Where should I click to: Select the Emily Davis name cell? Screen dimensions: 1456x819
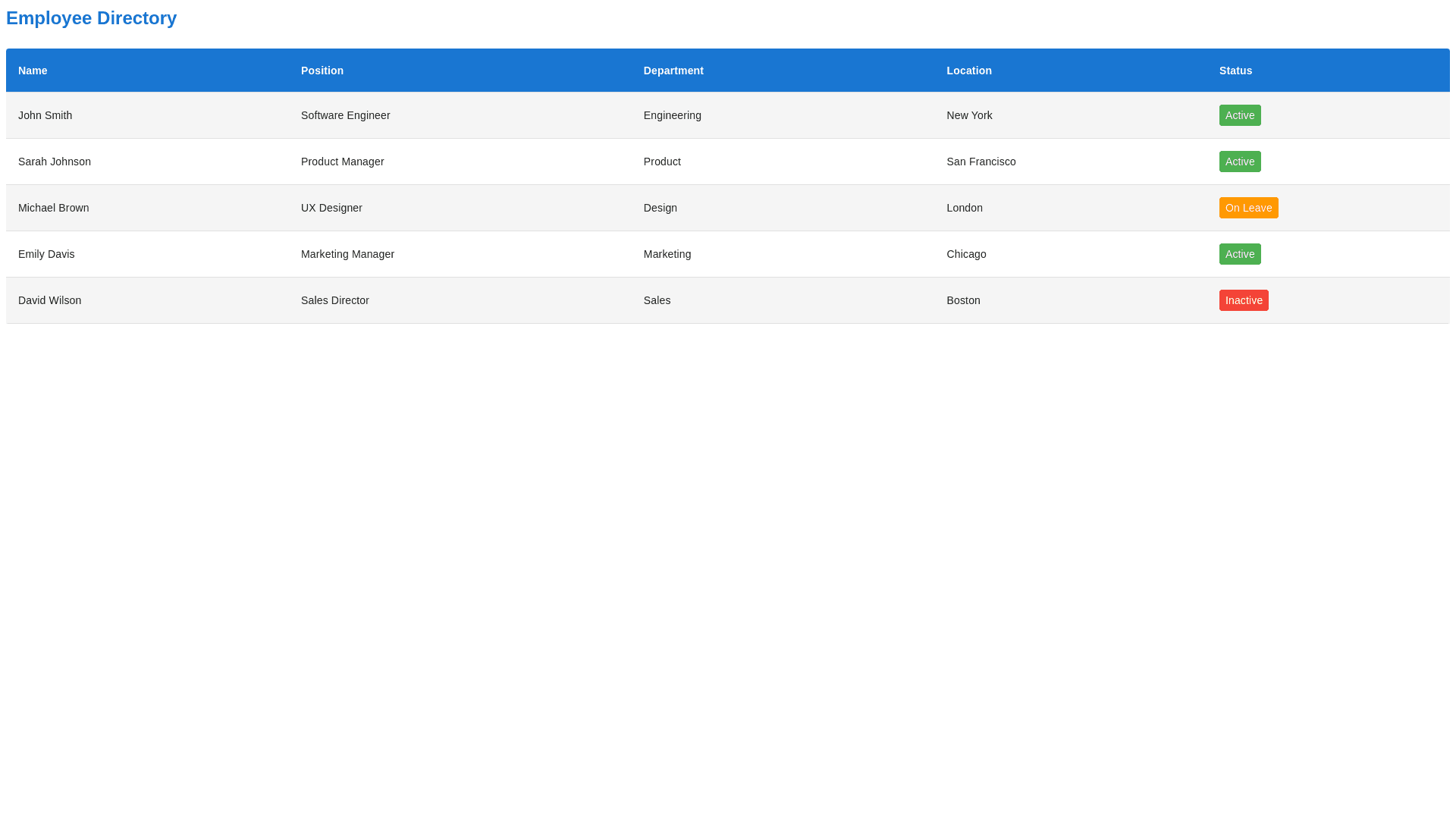pos(46,254)
